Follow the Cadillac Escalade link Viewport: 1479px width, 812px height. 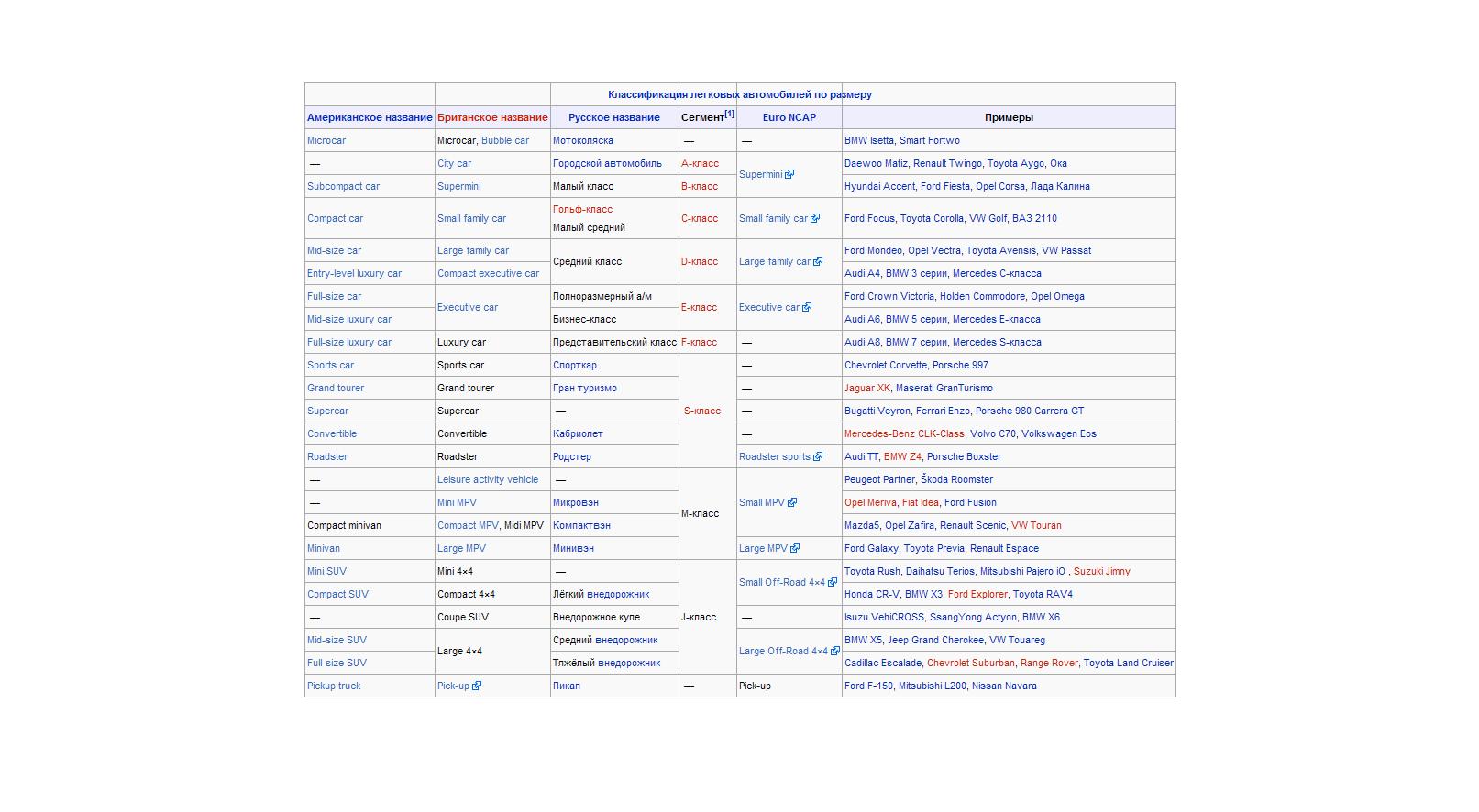click(x=883, y=663)
